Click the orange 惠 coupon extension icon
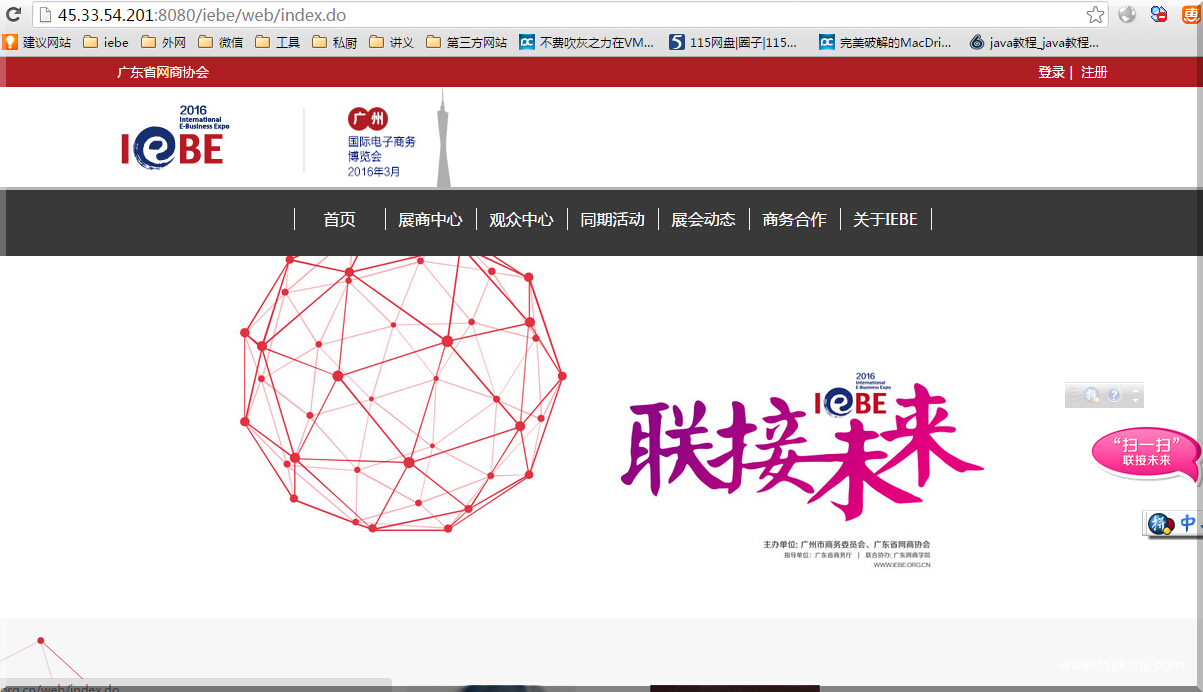The width and height of the screenshot is (1203, 692). tap(1192, 15)
